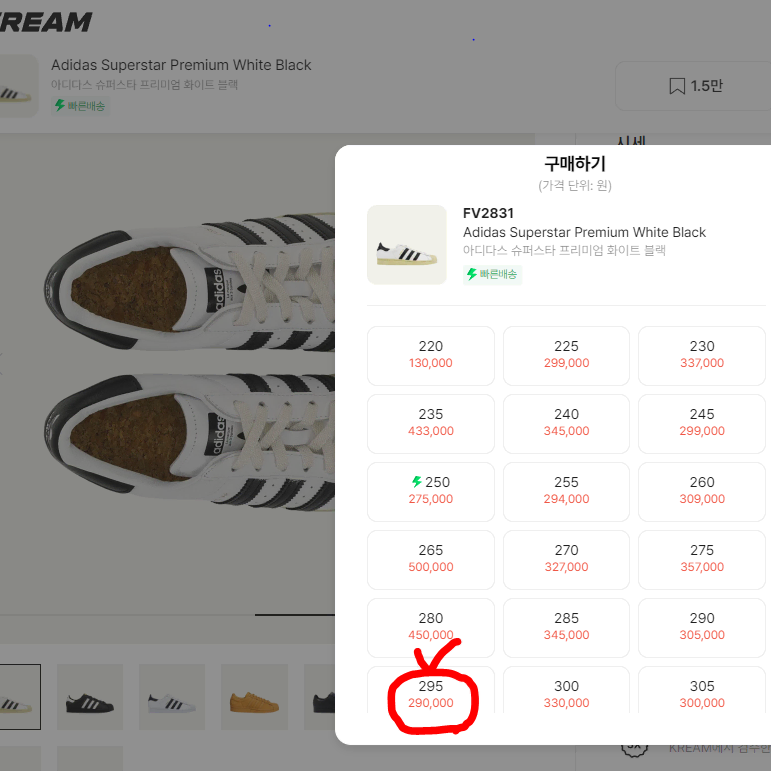Click the 빠른배송 badge under the header title
Image resolution: width=771 pixels, height=771 pixels.
click(x=80, y=106)
